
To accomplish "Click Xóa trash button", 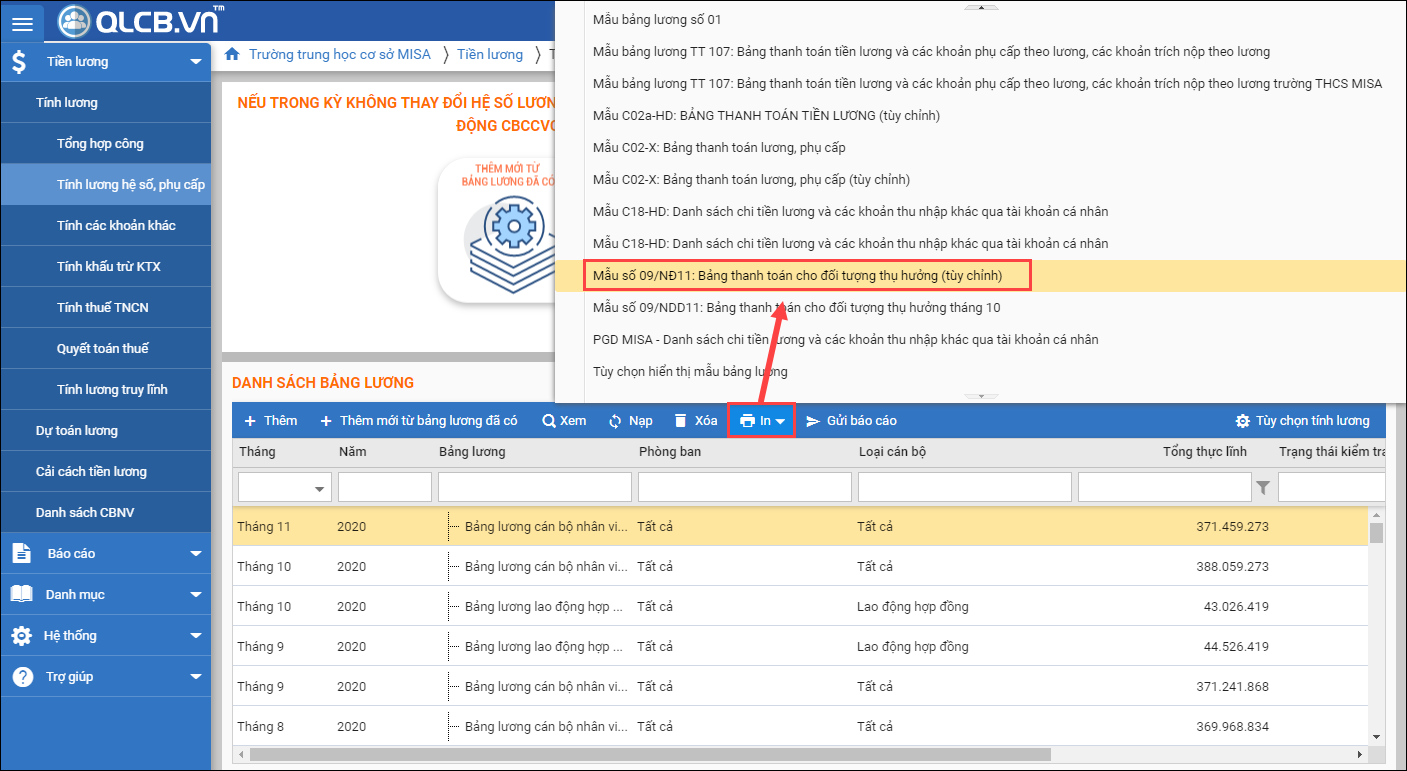I will pos(695,421).
